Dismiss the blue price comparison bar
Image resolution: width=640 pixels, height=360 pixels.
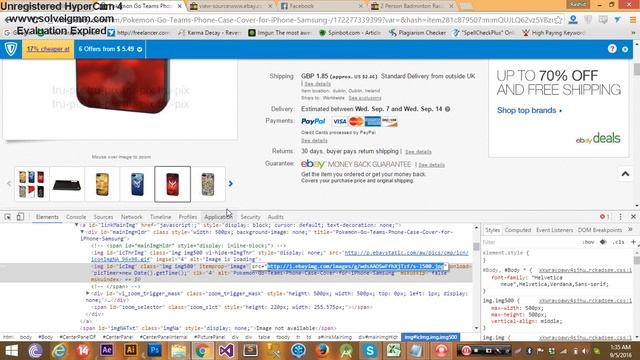tap(625, 49)
